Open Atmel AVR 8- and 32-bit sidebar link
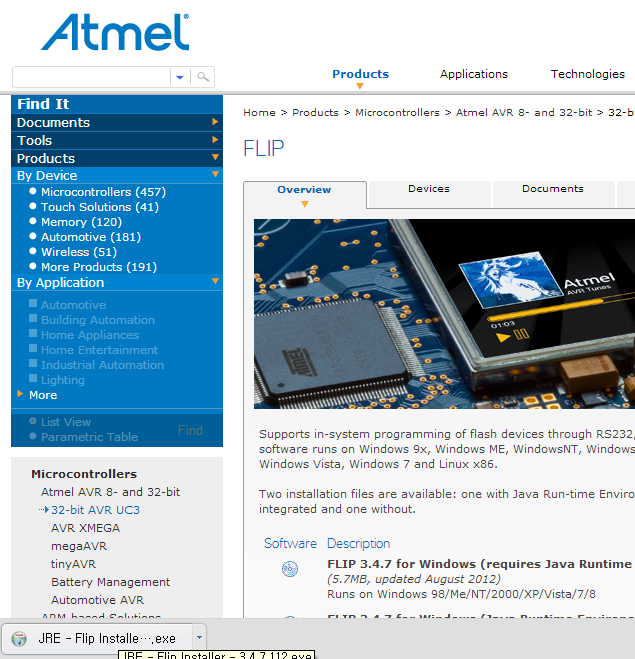 point(111,492)
